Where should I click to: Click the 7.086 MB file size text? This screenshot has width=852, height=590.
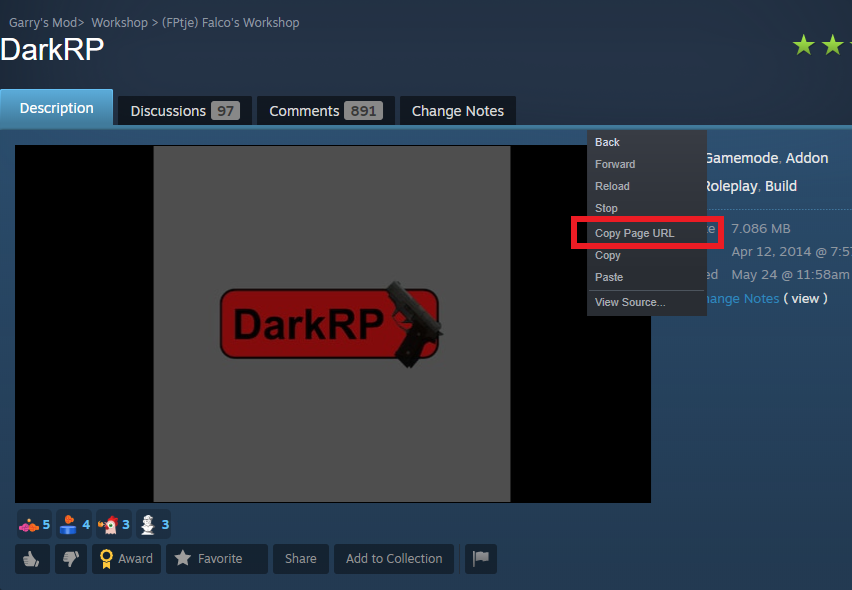pos(761,229)
